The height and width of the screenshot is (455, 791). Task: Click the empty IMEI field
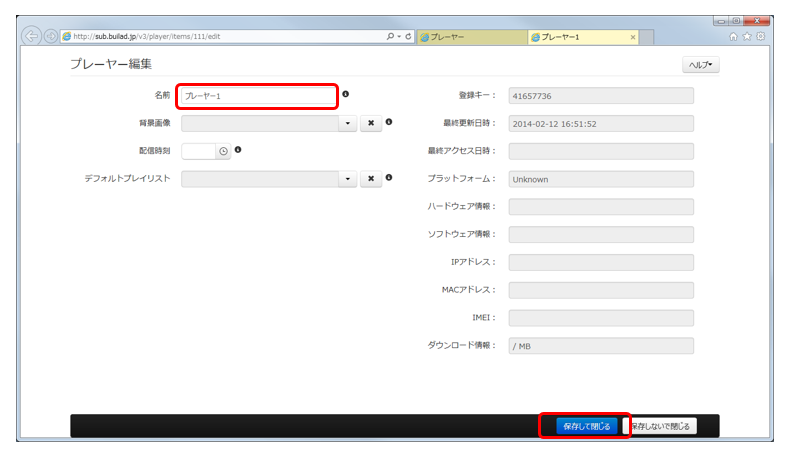[601, 318]
